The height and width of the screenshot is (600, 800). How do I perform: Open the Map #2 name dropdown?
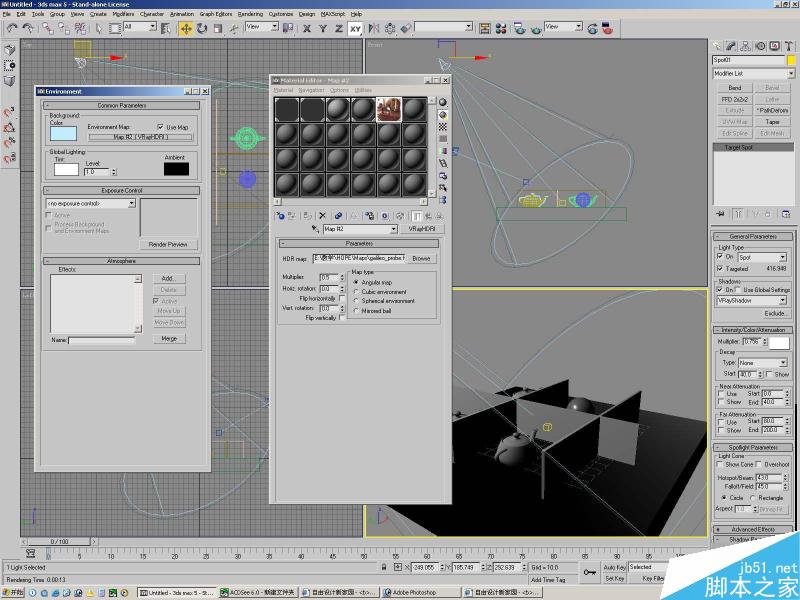tap(392, 229)
